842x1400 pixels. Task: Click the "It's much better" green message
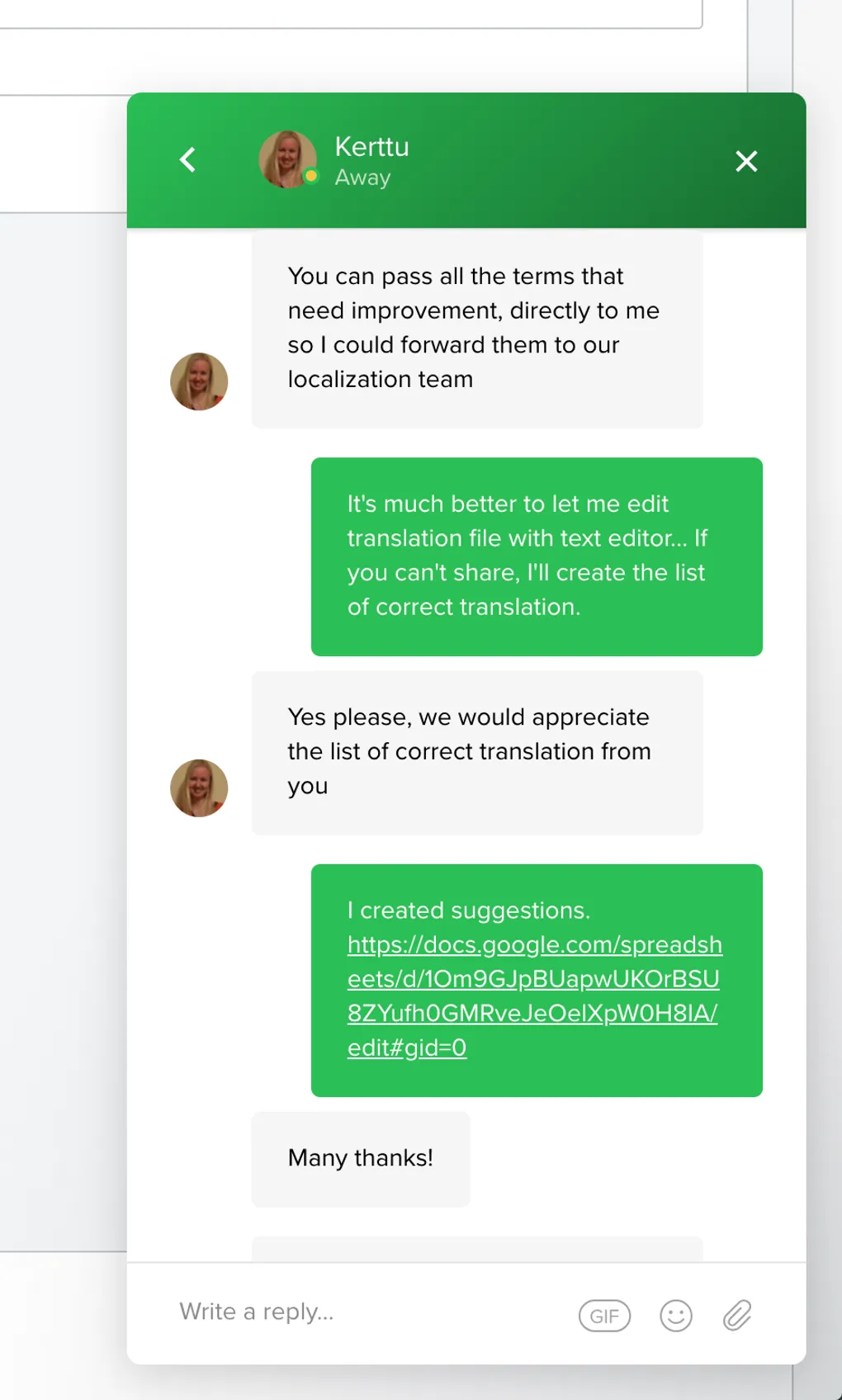pos(536,556)
